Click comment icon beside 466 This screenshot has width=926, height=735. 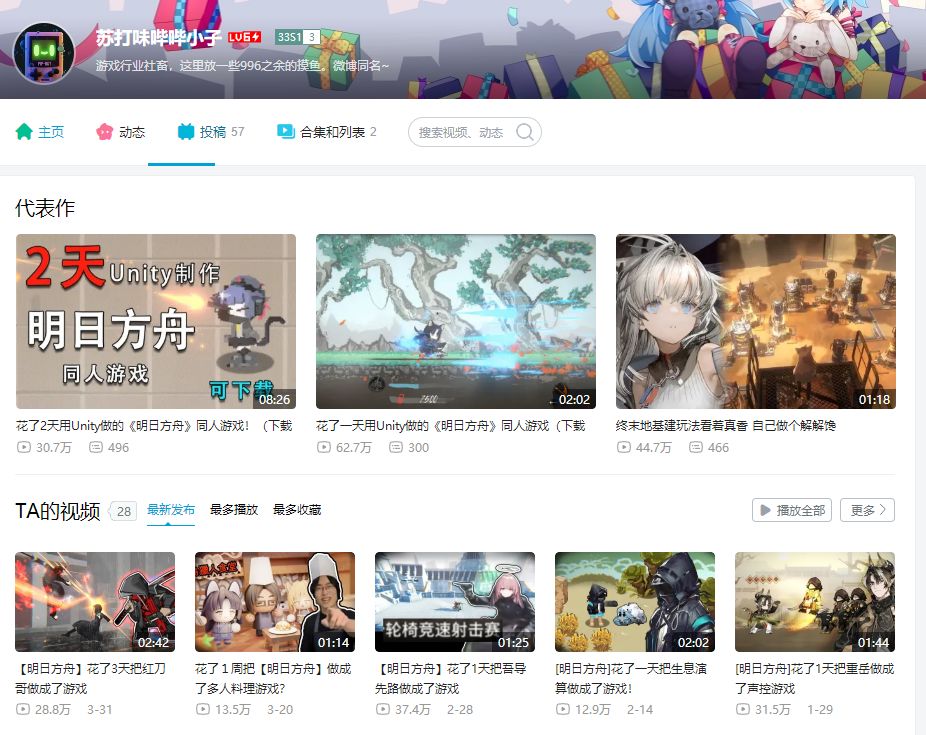point(696,447)
